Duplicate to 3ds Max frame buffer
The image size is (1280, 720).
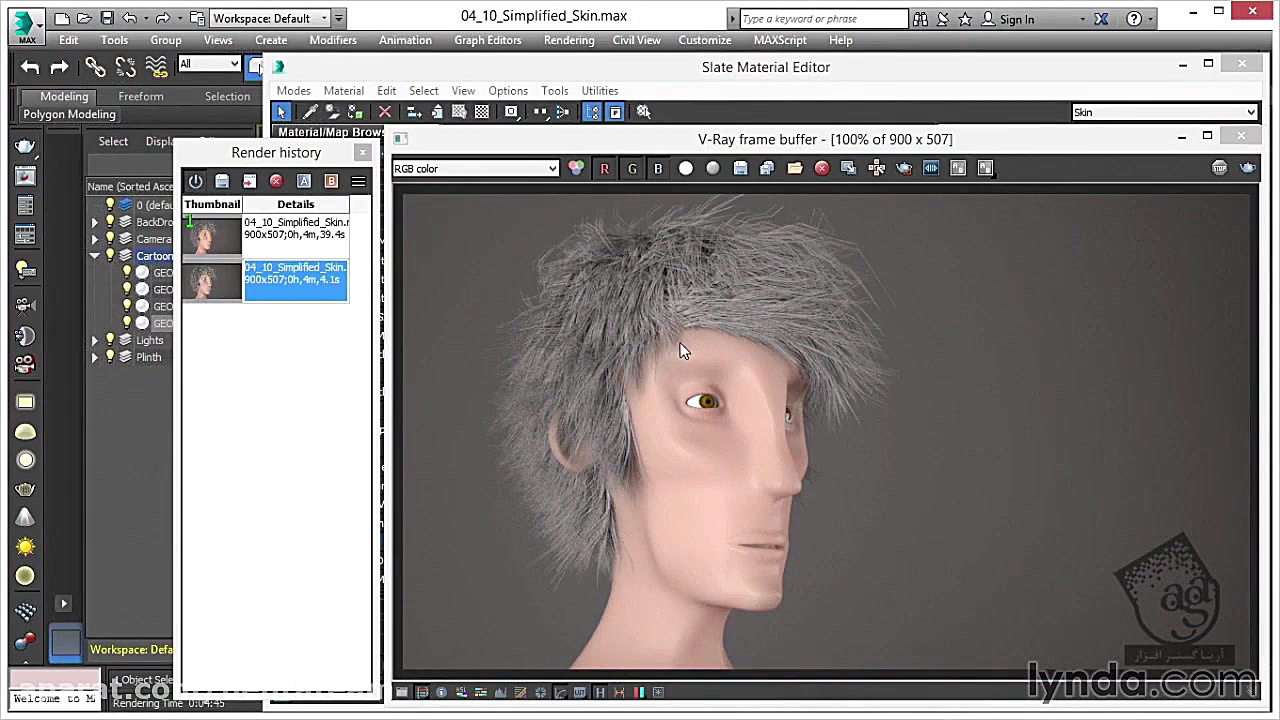(849, 168)
